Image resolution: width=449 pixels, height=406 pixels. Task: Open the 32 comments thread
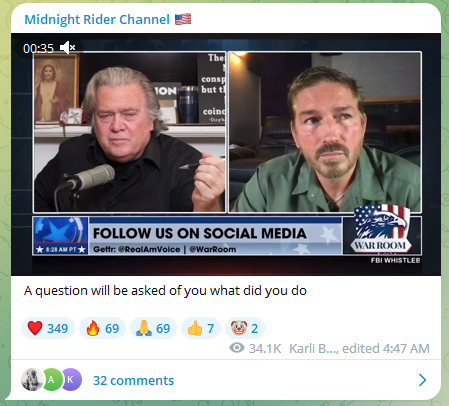pos(133,380)
